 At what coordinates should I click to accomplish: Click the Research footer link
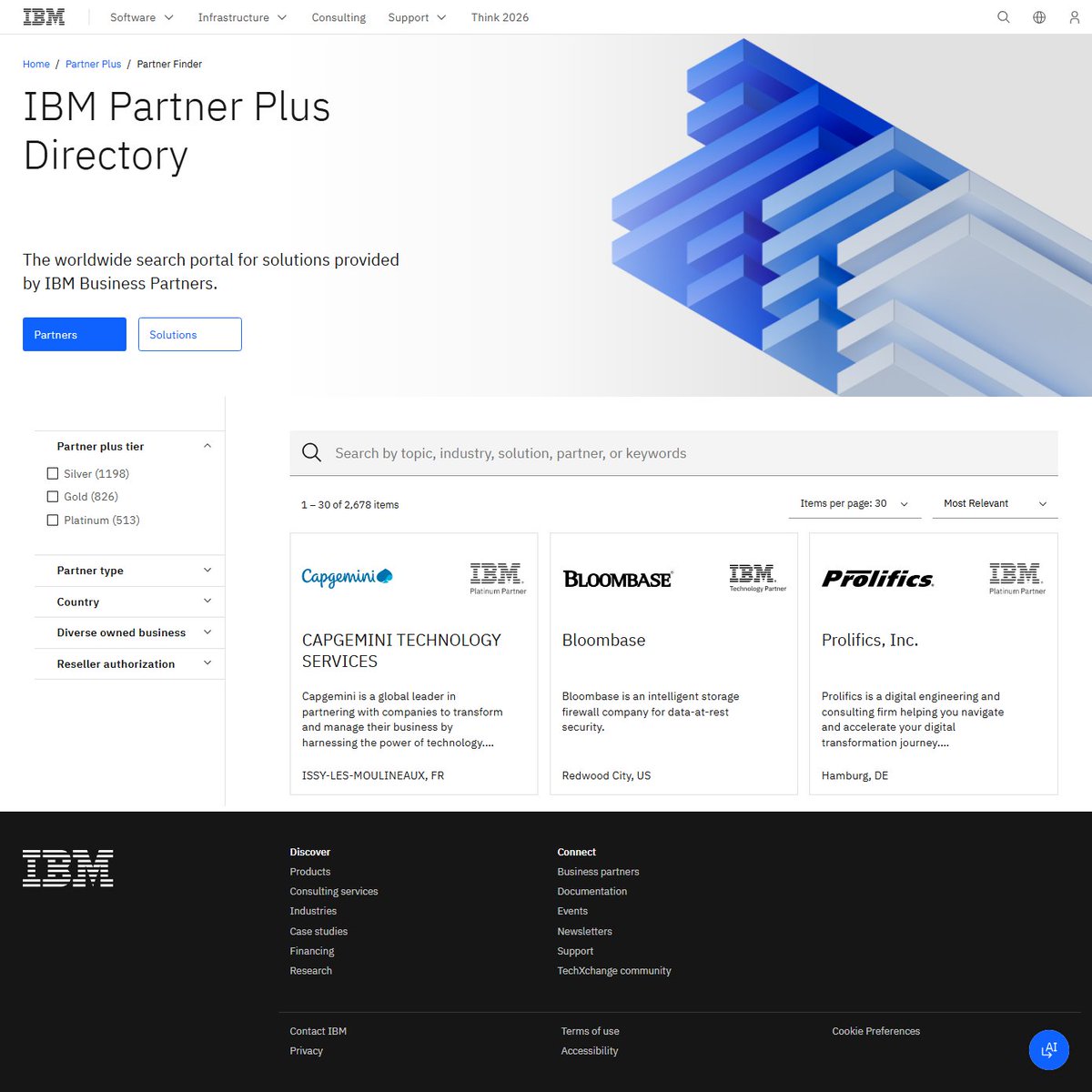311,971
